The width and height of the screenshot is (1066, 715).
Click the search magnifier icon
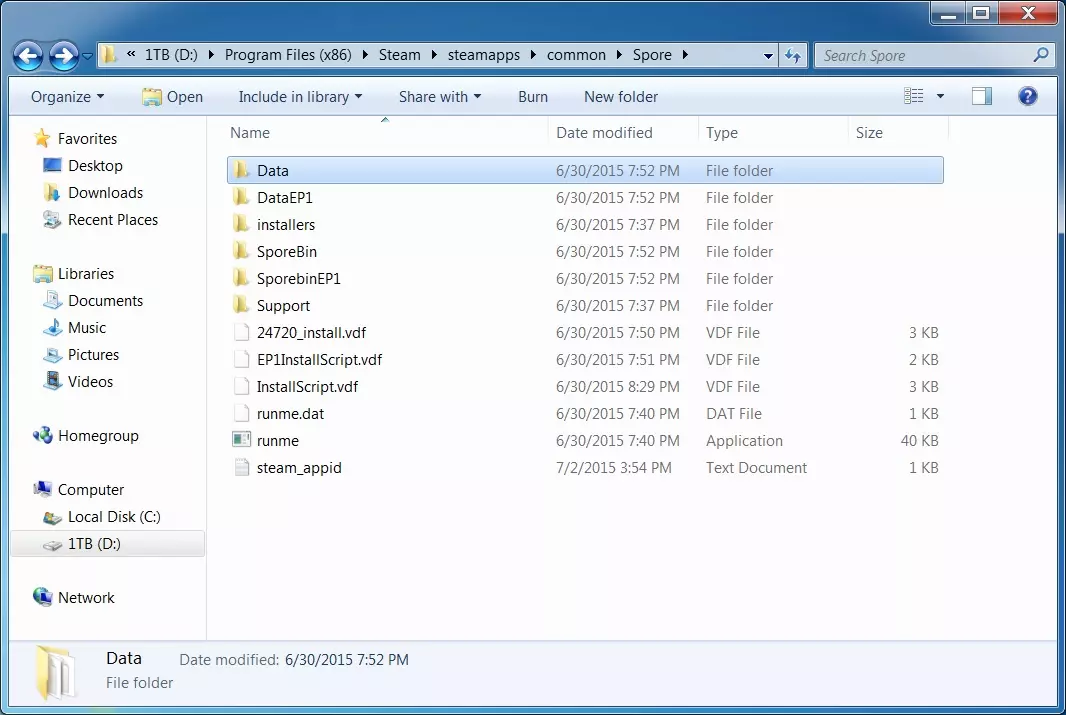point(1041,55)
